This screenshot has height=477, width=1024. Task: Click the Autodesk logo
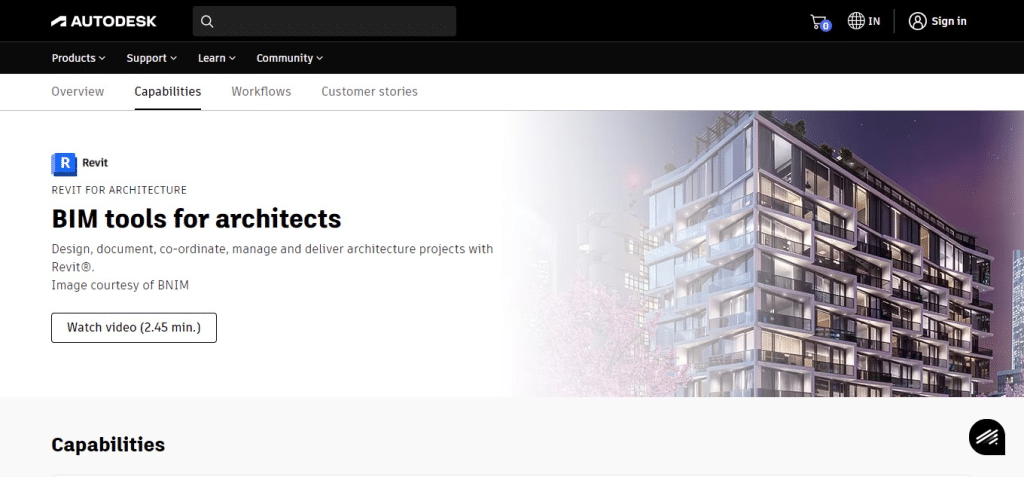(104, 21)
